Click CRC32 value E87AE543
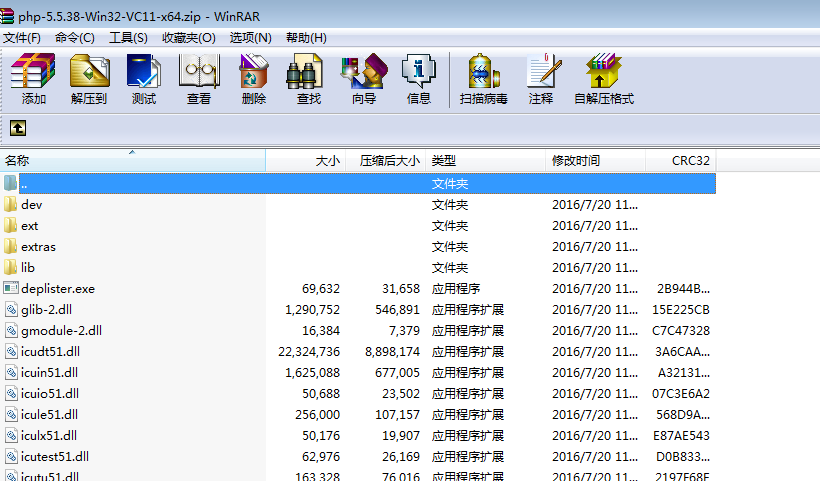The image size is (820, 481). tap(681, 436)
